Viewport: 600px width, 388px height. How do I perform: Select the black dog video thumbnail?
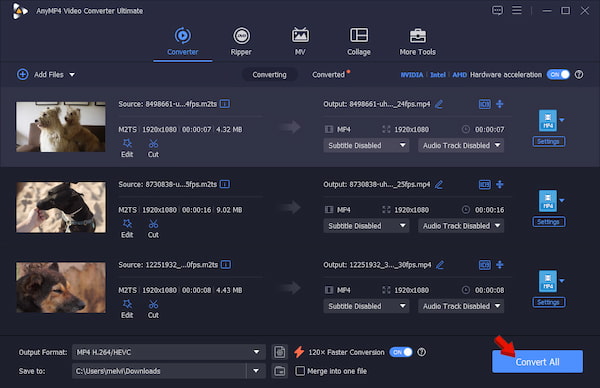(61, 207)
